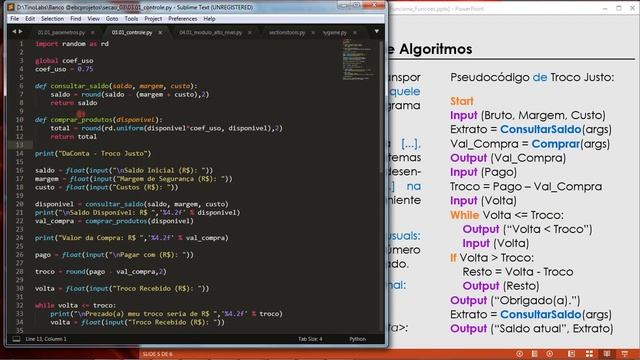Close the 04.01_modulo_alto_nivel.py tab
The width and height of the screenshot is (640, 360).
[x=249, y=32]
